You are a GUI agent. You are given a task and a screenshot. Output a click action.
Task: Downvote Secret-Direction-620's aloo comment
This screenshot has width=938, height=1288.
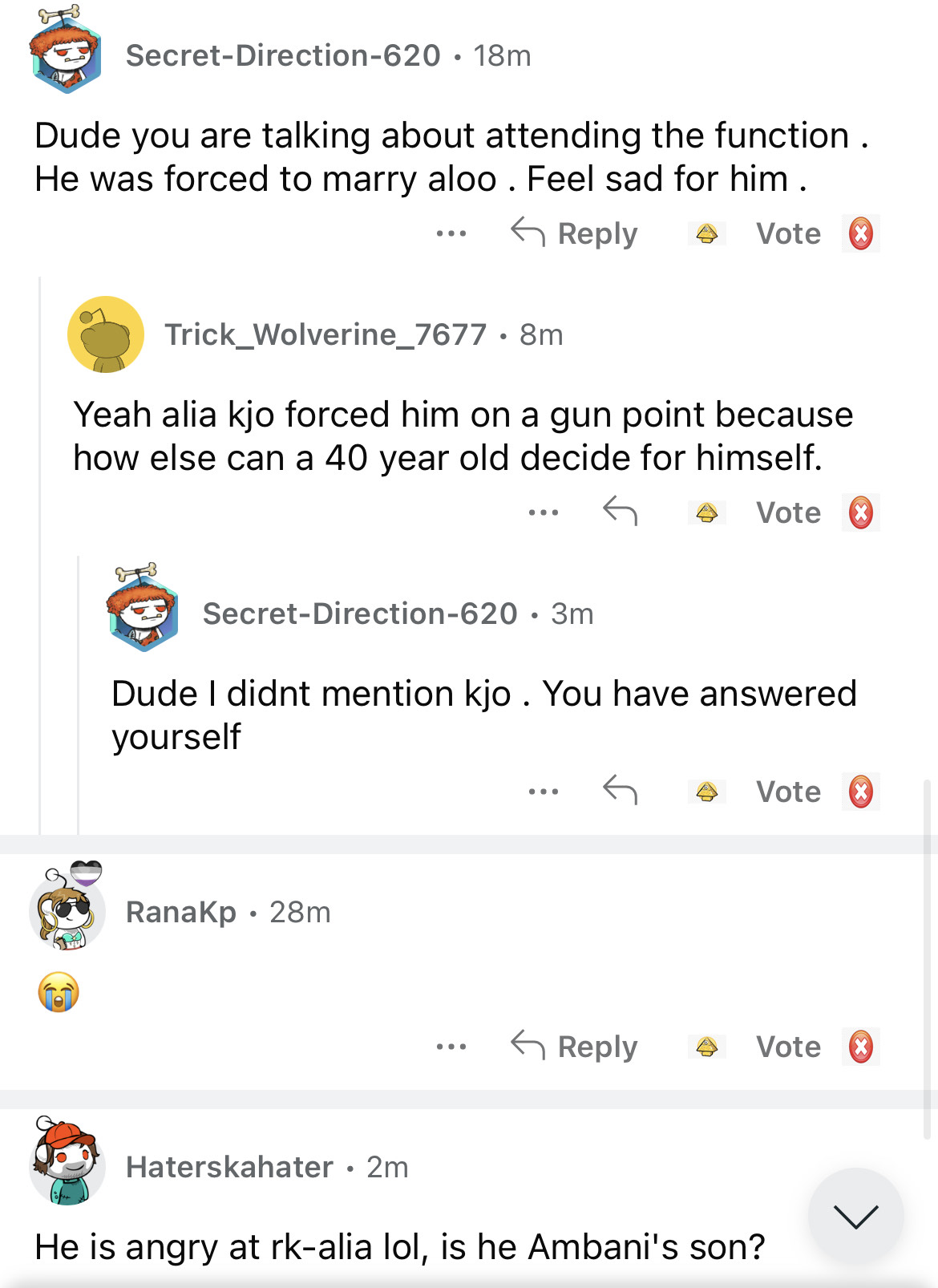tap(861, 233)
